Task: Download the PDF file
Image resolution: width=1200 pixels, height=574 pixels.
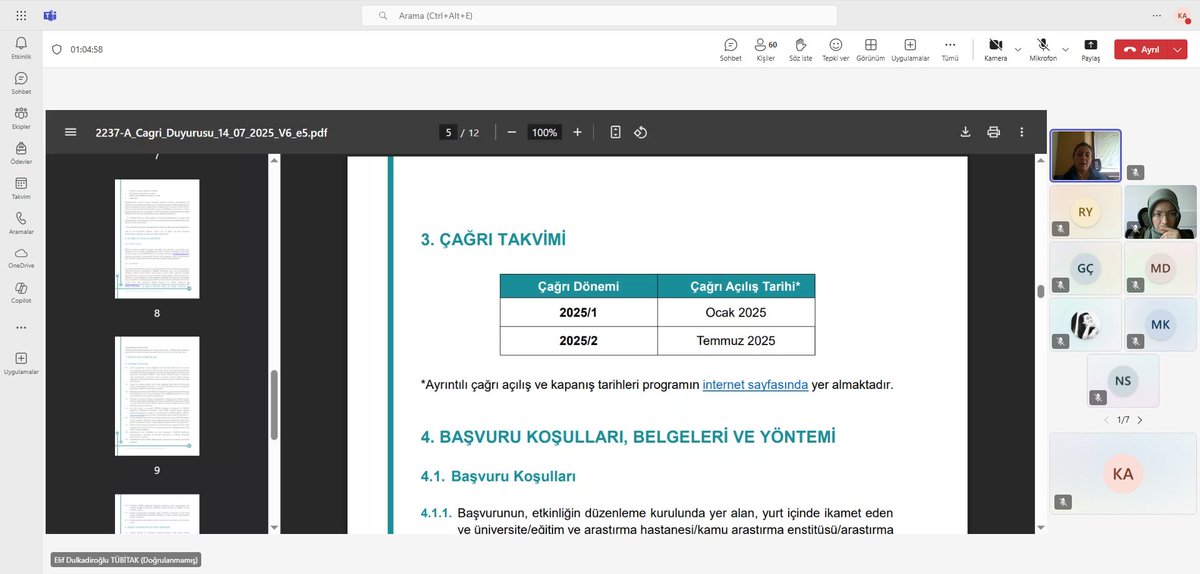Action: coord(965,132)
